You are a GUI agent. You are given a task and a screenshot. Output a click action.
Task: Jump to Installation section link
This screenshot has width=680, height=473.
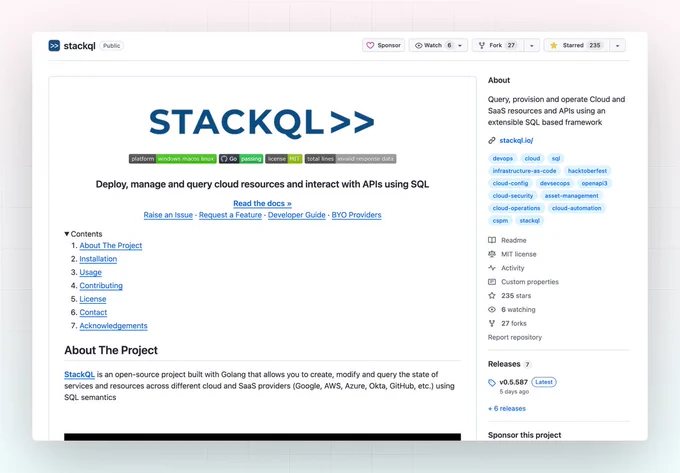click(98, 259)
